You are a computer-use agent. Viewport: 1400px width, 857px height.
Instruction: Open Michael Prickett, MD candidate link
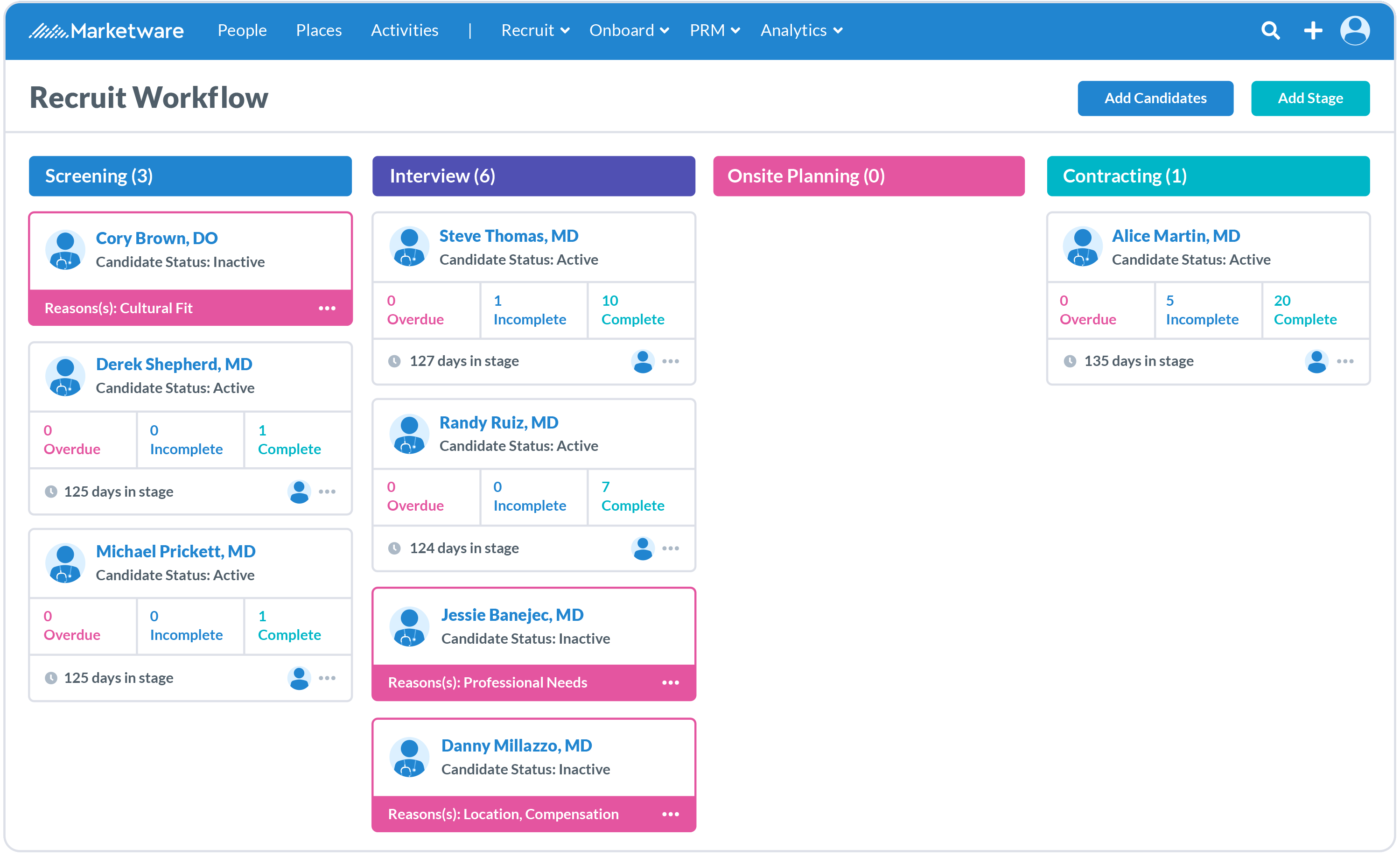pyautogui.click(x=175, y=551)
